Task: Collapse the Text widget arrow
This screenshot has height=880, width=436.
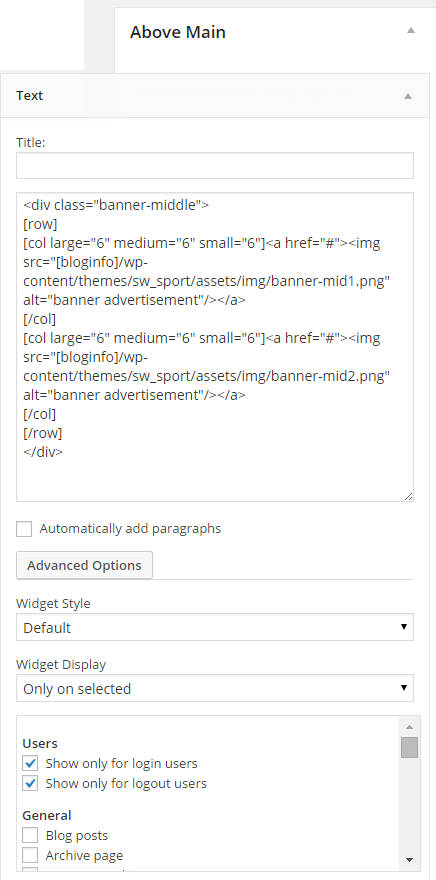Action: pos(408,96)
